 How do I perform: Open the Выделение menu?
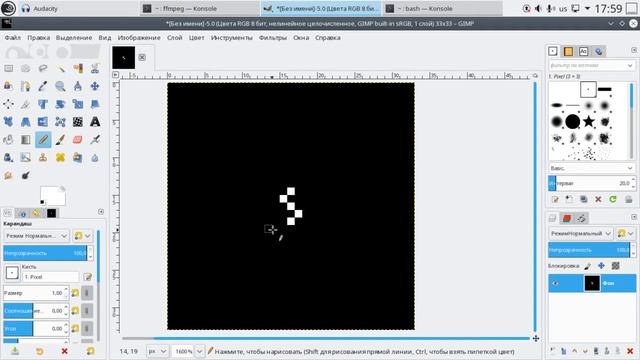click(74, 38)
